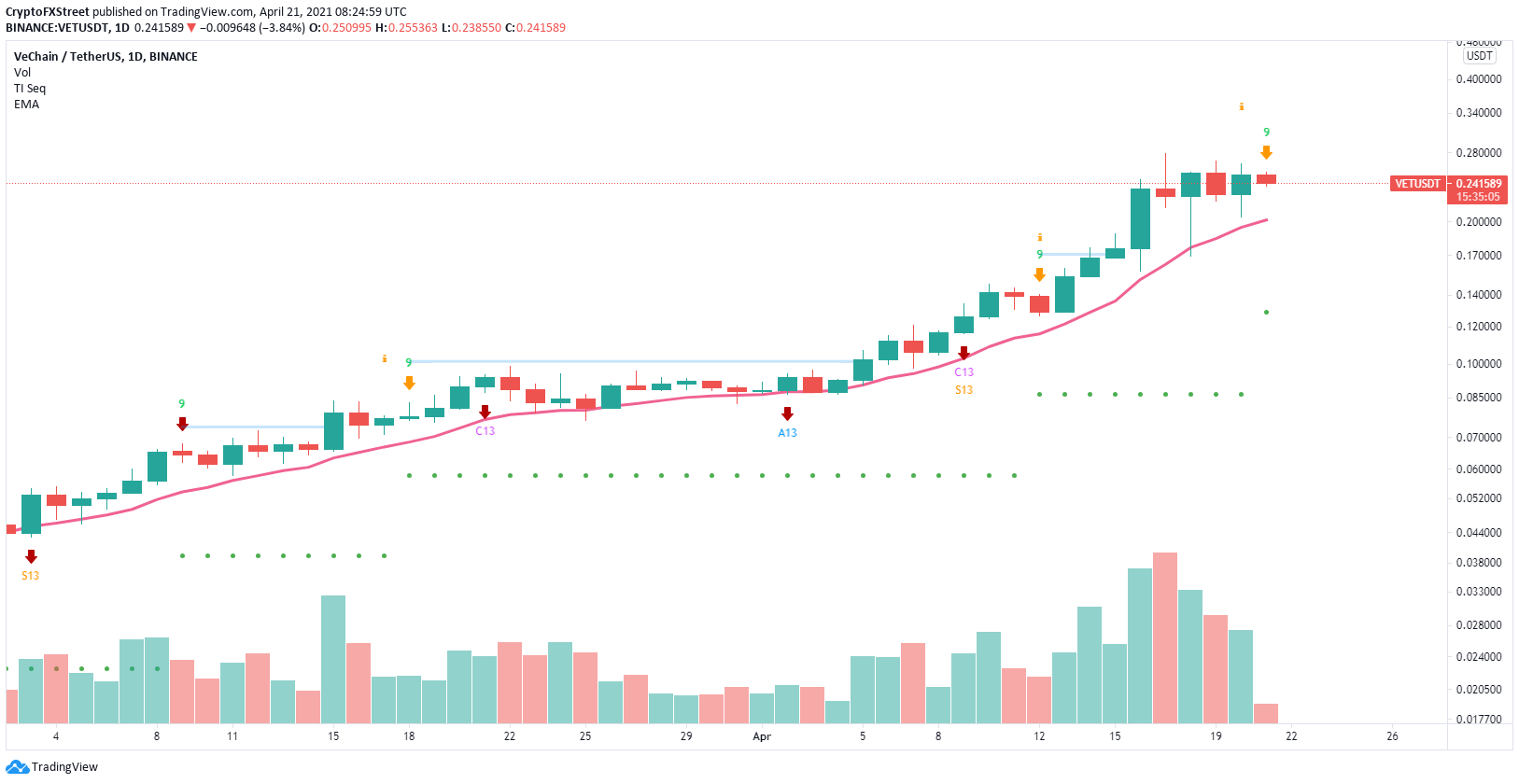
Task: Click the red arrow below 9 near March 9
Action: pyautogui.click(x=182, y=424)
